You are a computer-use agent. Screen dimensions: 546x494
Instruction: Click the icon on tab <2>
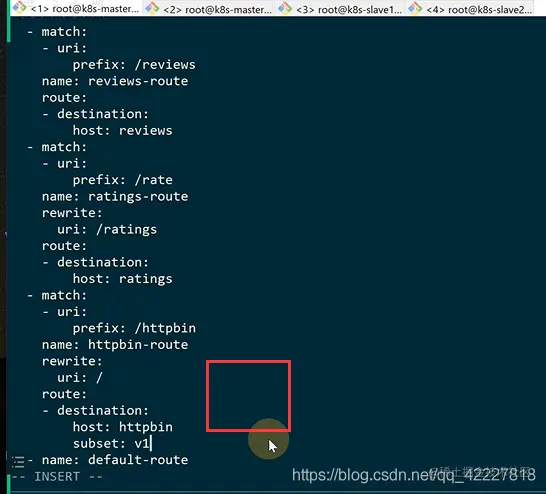tap(152, 7)
